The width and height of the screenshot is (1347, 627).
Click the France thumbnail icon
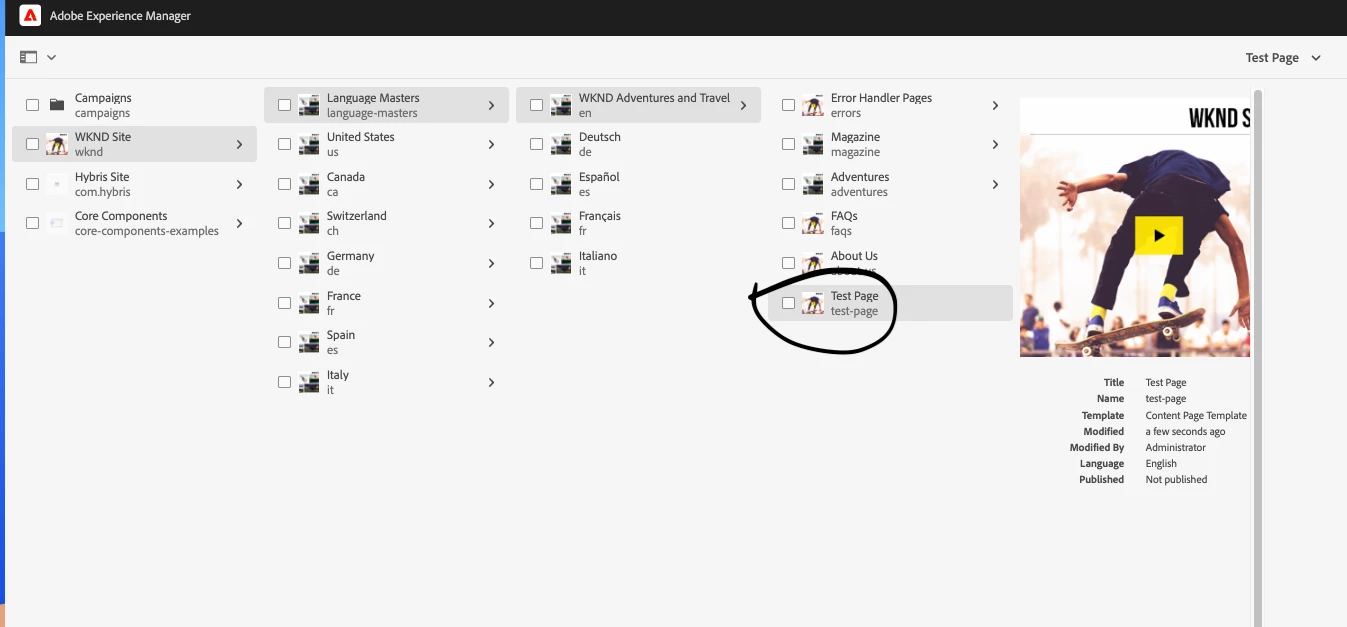309,303
